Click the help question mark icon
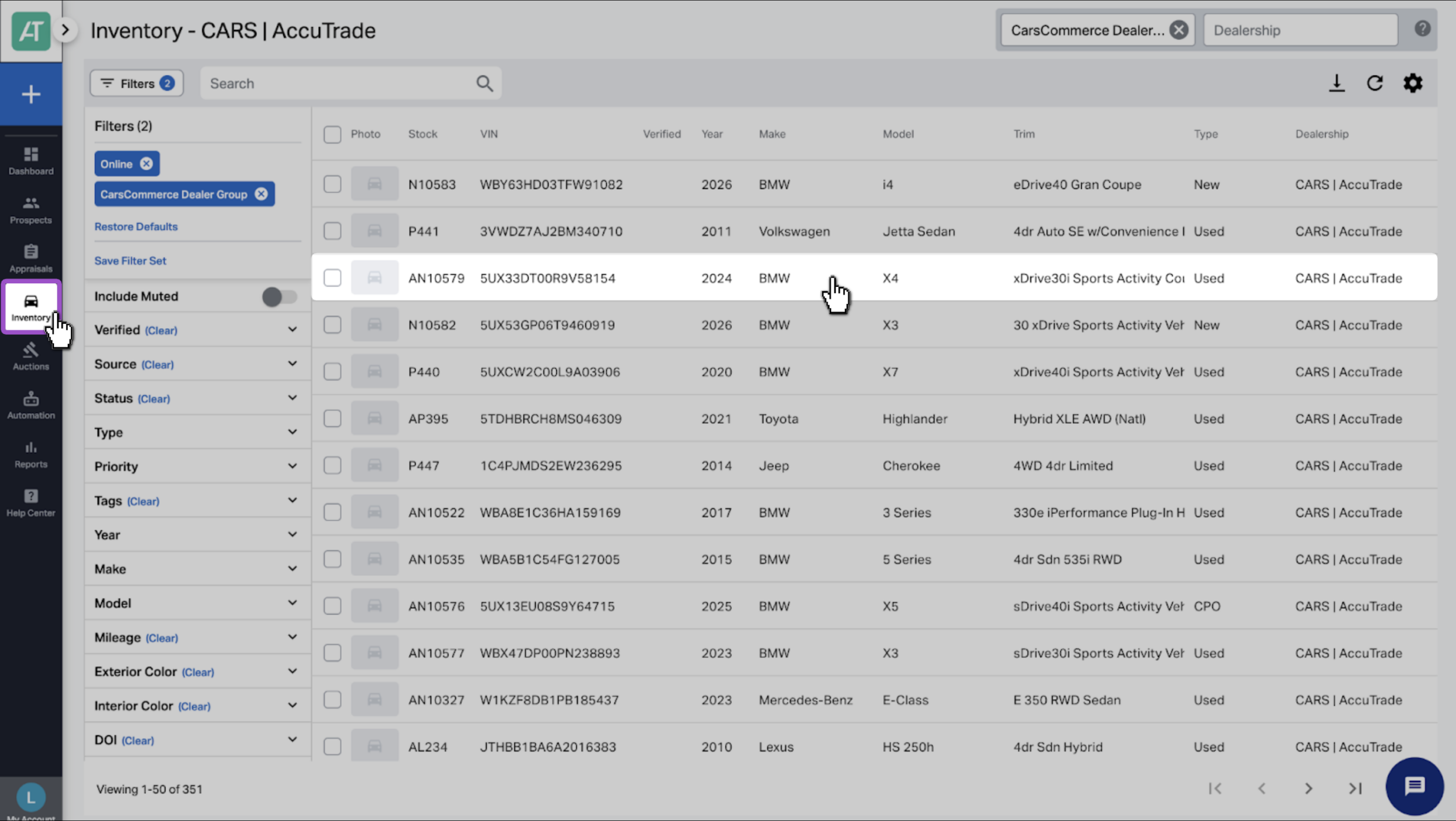 (1422, 28)
